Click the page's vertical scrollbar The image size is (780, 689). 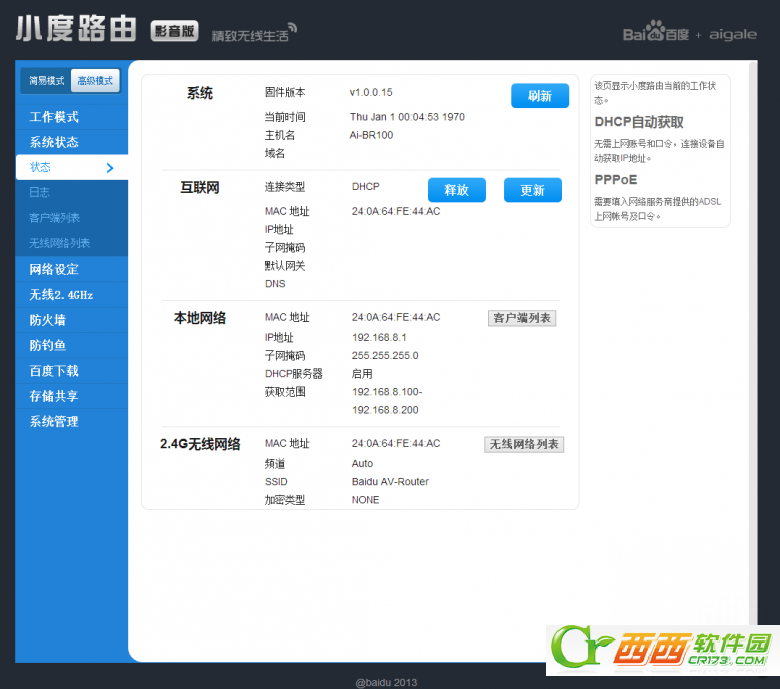pyautogui.click(x=753, y=343)
